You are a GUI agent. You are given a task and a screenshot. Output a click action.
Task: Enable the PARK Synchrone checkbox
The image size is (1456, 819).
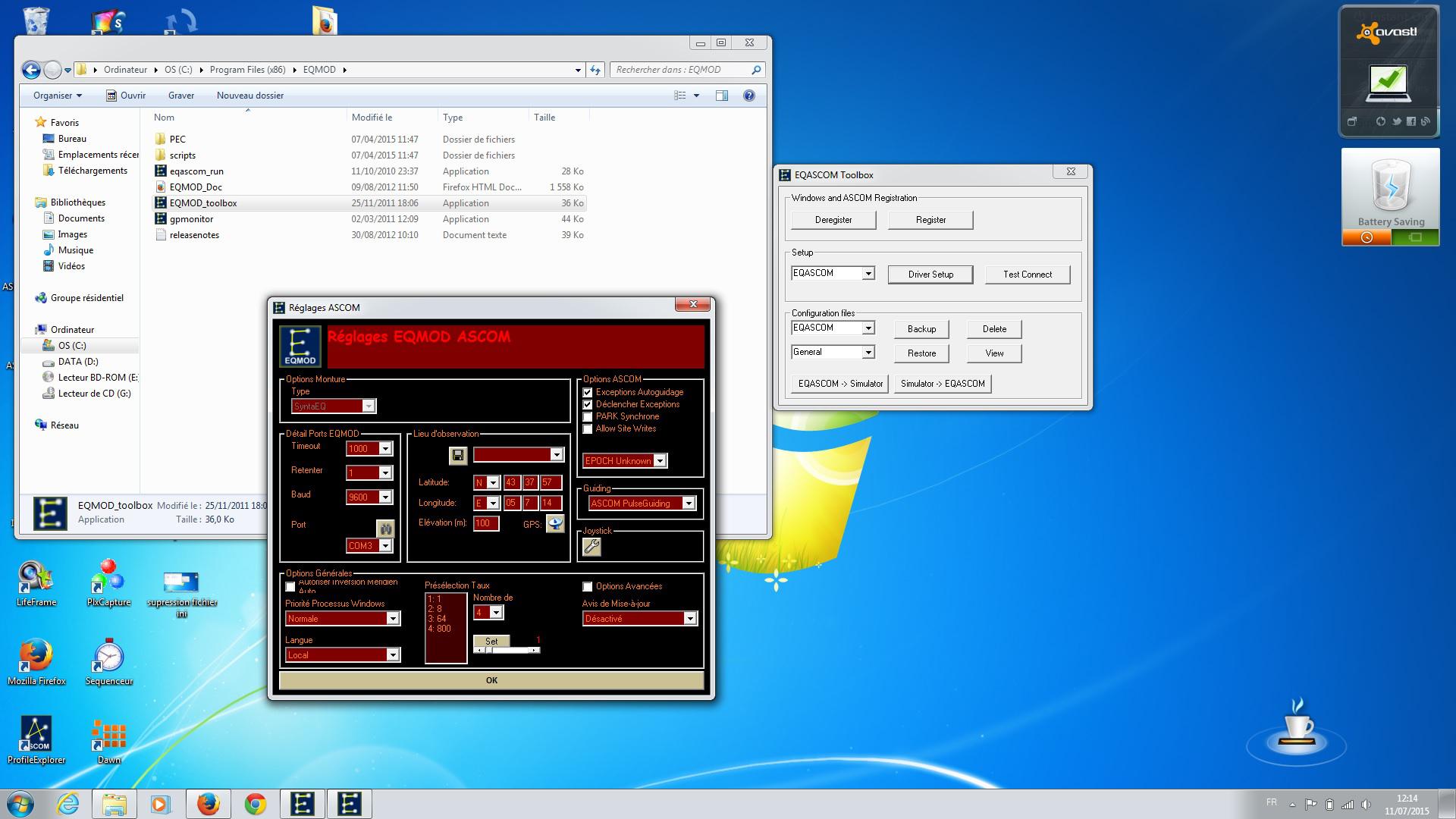588,417
